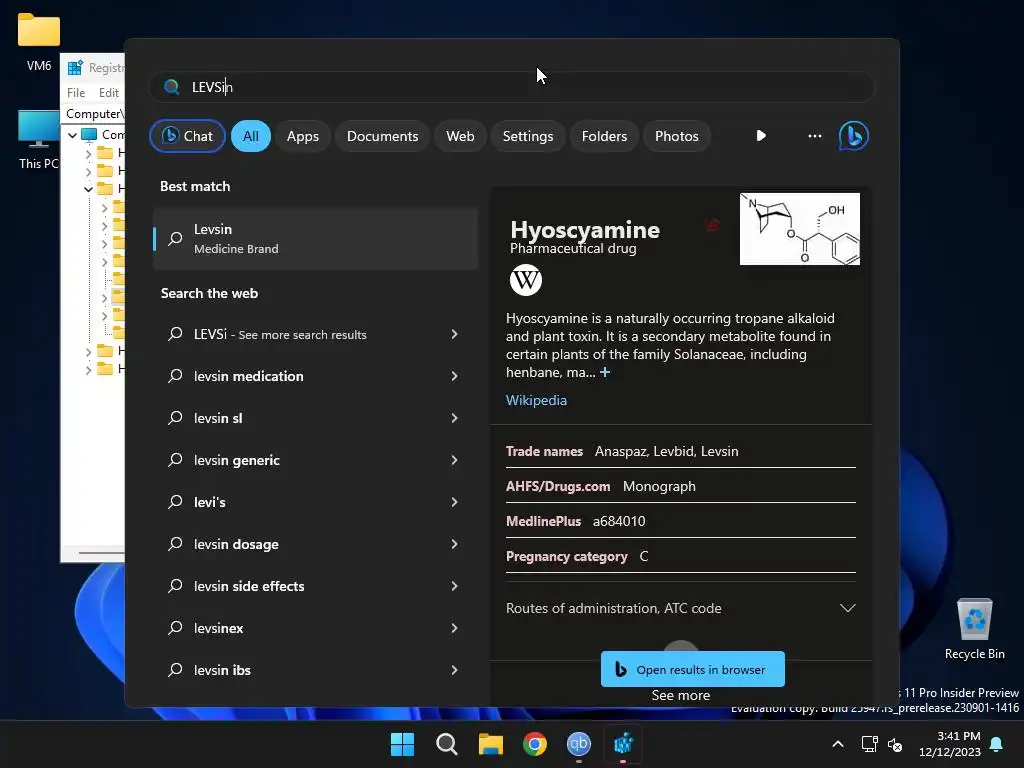Select levsinex web suggestion text

click(218, 628)
